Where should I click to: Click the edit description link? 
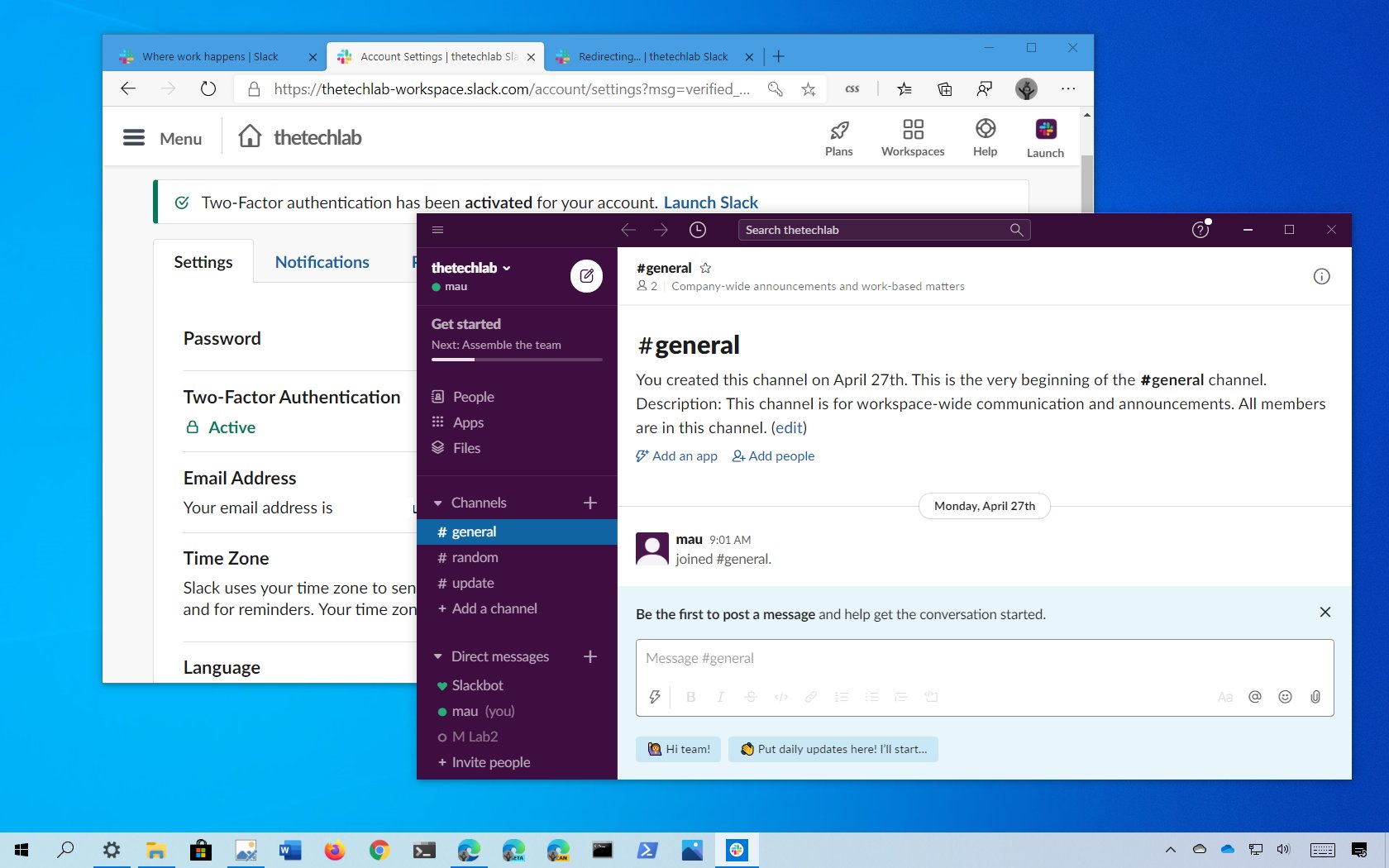click(x=789, y=427)
